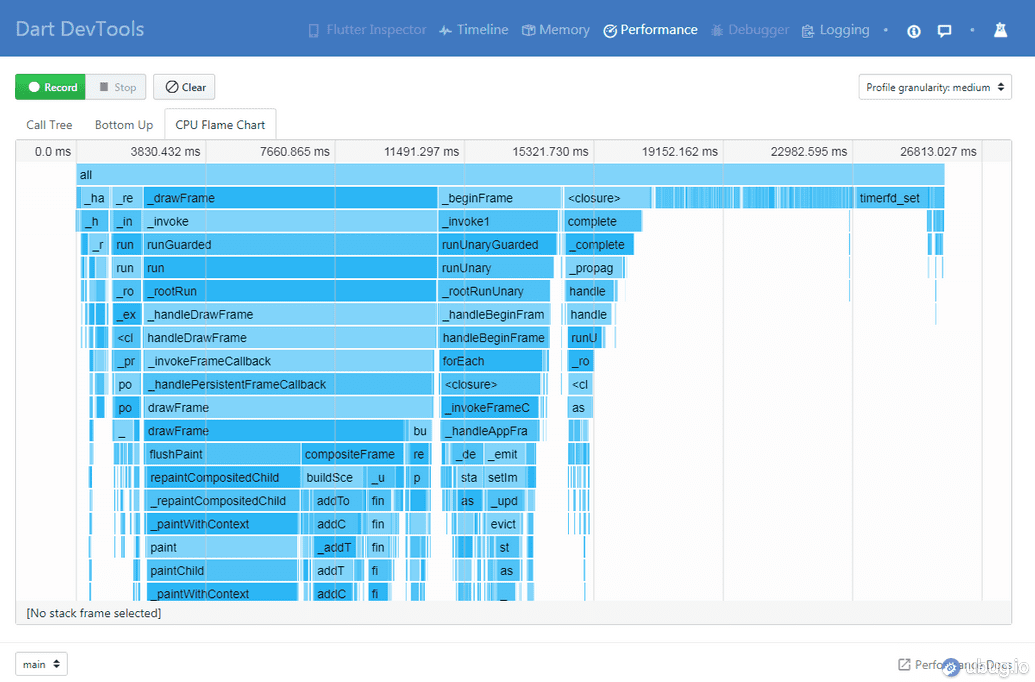This screenshot has height=682, width=1035.
Task: Open the feedback speech bubble icon
Action: coord(944,31)
